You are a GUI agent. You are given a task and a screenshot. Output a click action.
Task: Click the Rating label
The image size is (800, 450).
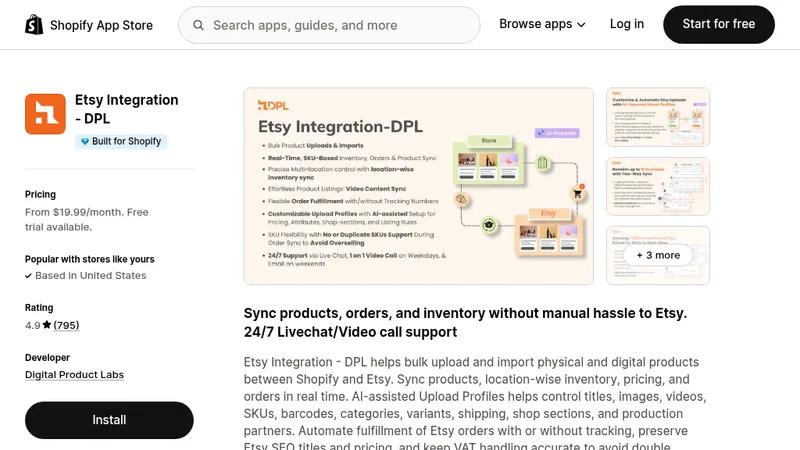(x=39, y=308)
